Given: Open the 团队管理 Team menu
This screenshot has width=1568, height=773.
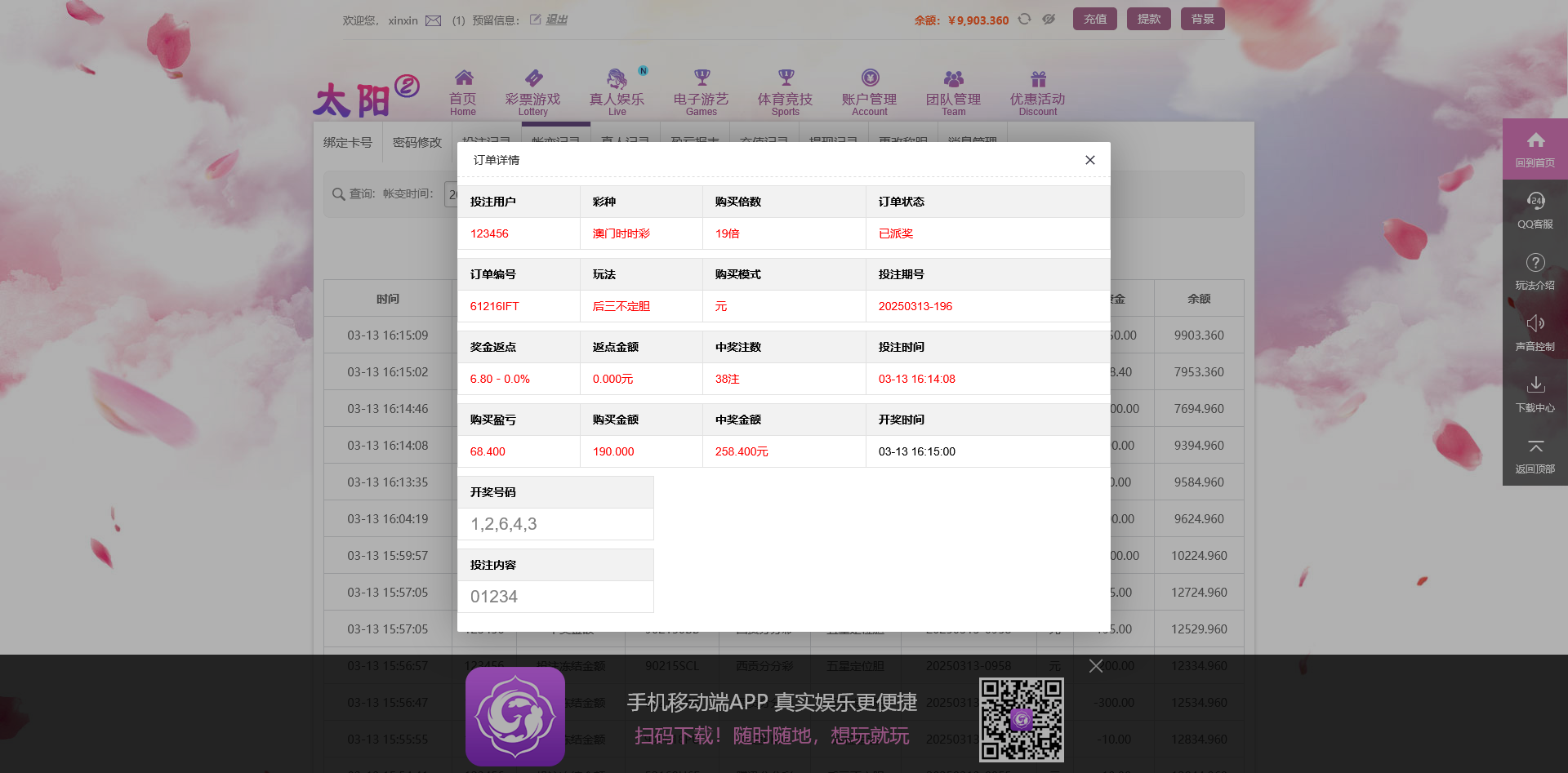Looking at the screenshot, I should pos(954,93).
